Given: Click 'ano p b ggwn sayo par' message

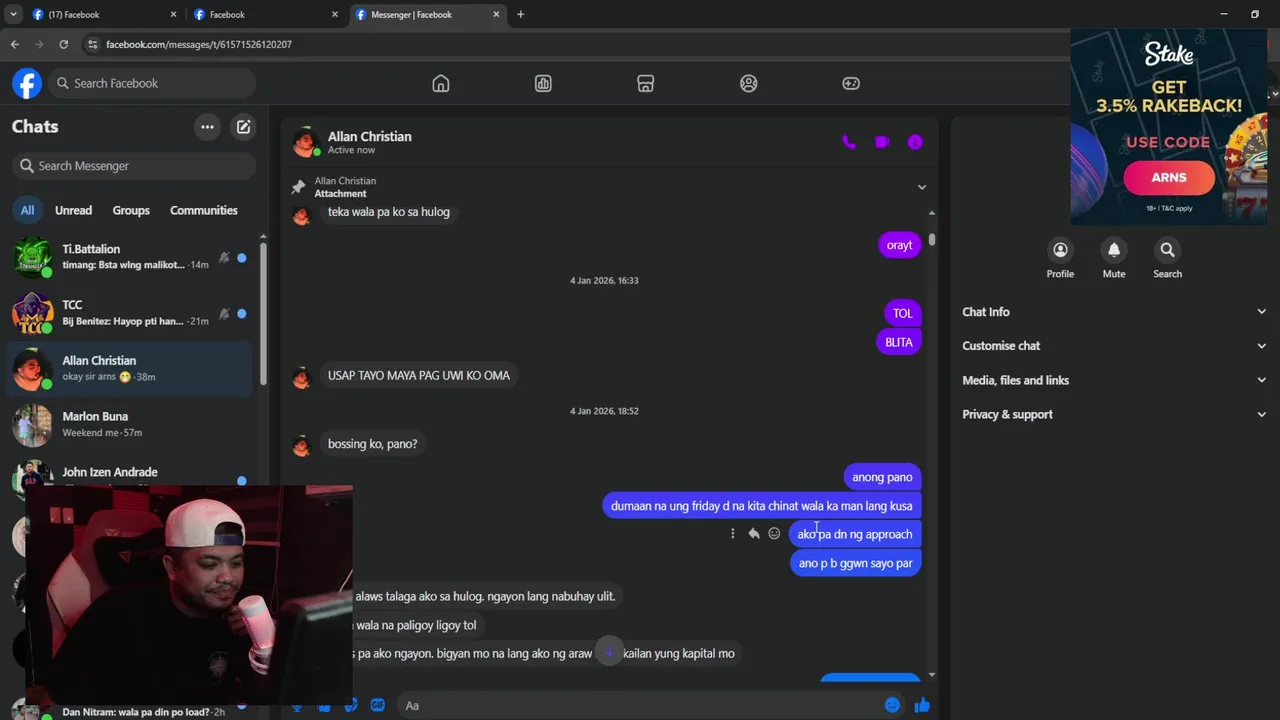Looking at the screenshot, I should (855, 563).
